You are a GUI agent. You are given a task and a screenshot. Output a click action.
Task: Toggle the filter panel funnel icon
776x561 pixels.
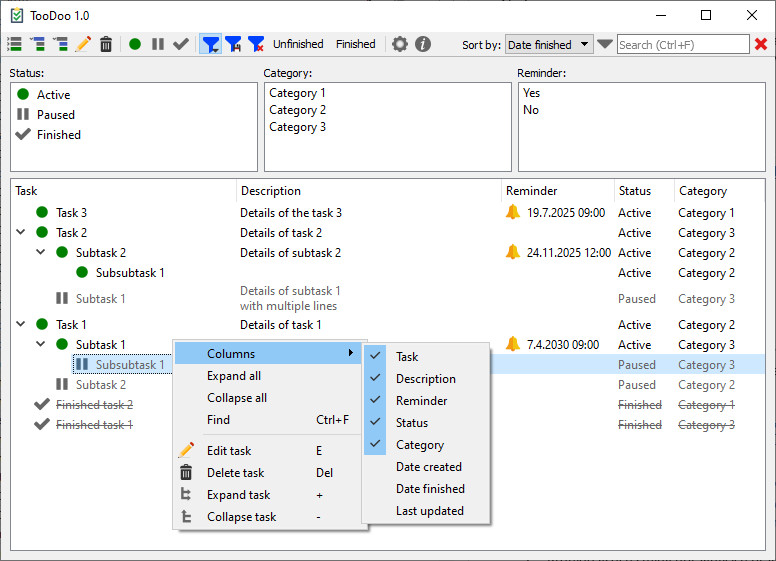tap(211, 44)
